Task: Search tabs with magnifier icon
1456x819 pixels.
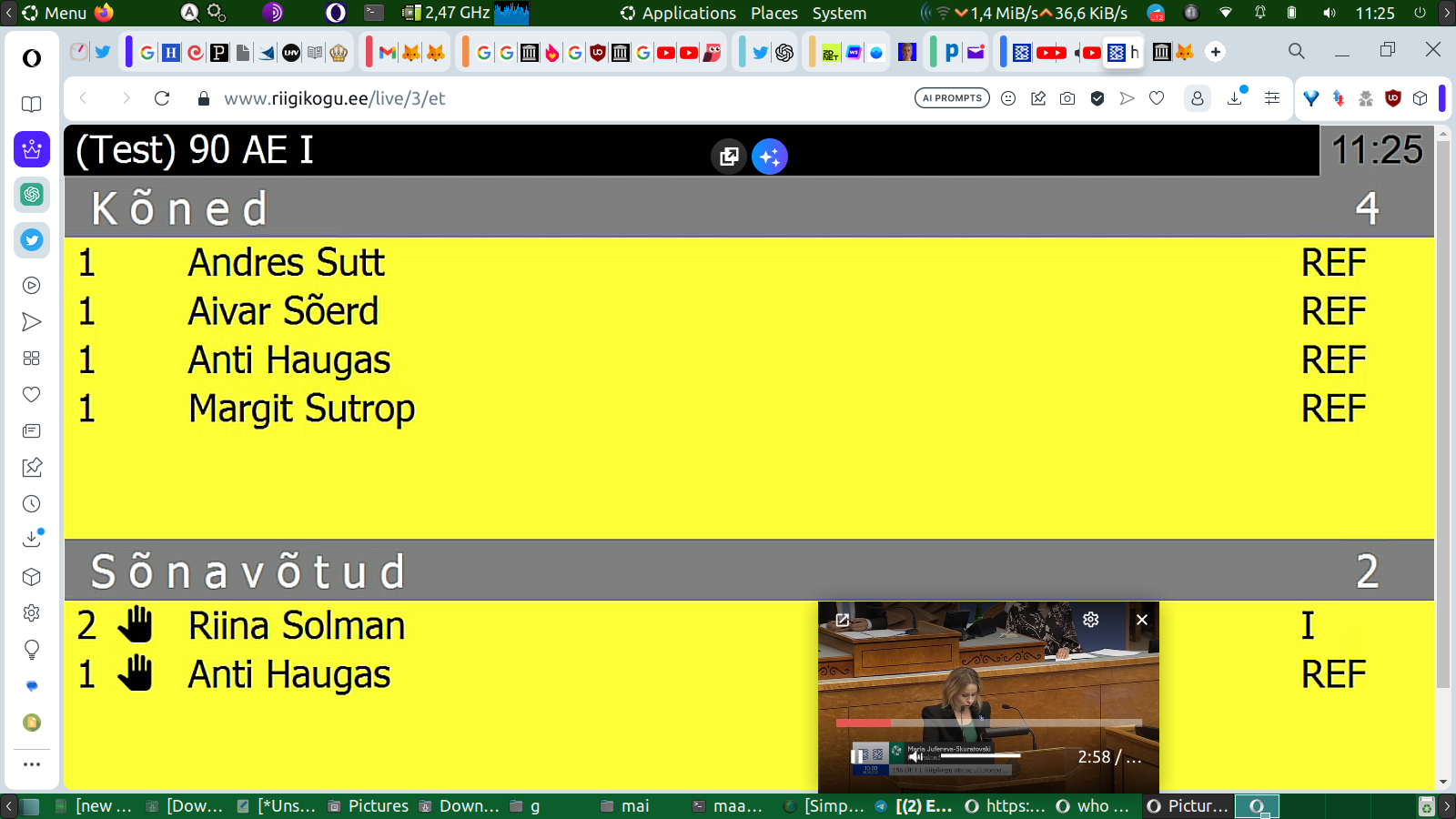Action: pyautogui.click(x=1297, y=51)
